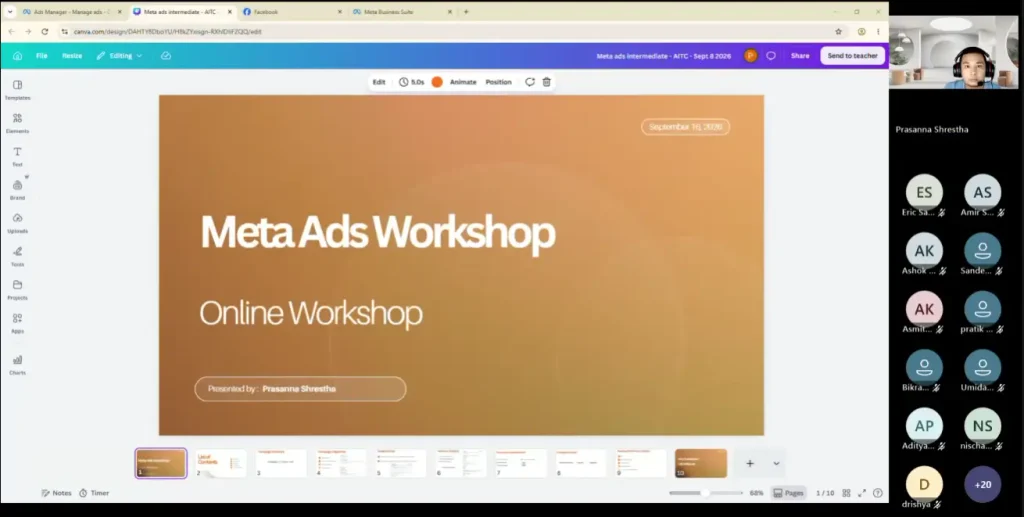Click the design title in header
Screen dimensions: 1024x517
pyautogui.click(x=664, y=56)
